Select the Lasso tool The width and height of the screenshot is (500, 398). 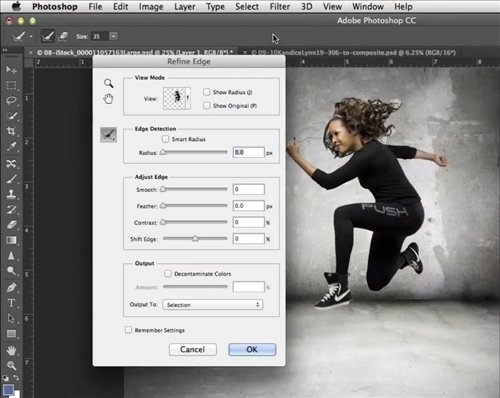(11, 100)
